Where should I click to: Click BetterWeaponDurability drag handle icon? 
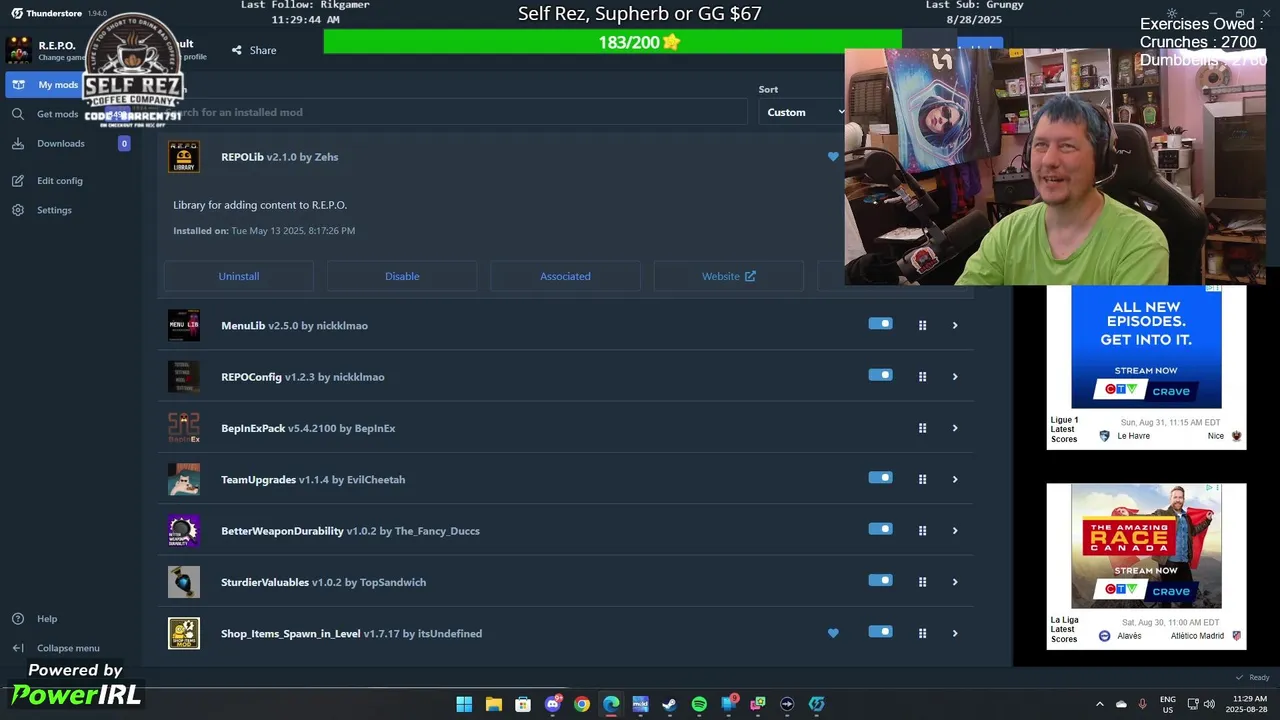pos(922,531)
